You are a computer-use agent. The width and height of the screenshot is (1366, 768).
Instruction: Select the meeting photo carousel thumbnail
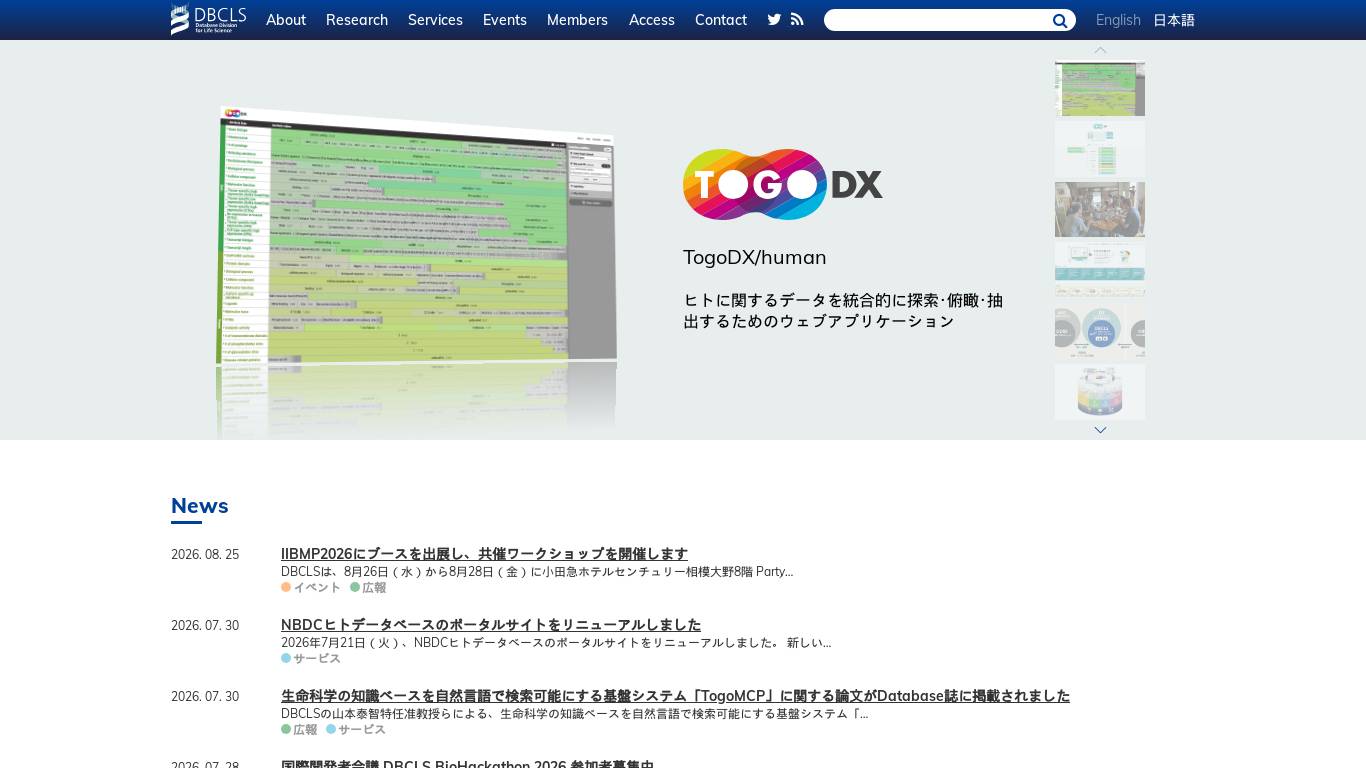tap(1100, 209)
